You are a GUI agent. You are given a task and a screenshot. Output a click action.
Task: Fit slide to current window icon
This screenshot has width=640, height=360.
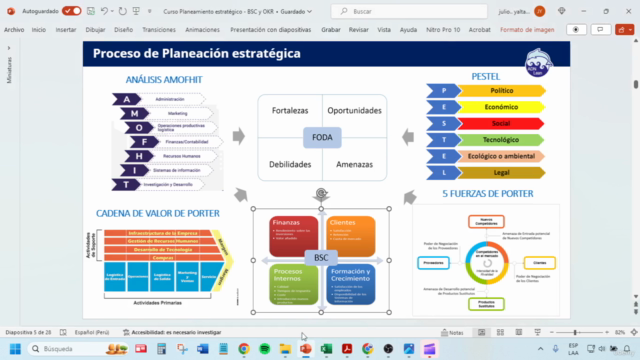(634, 333)
